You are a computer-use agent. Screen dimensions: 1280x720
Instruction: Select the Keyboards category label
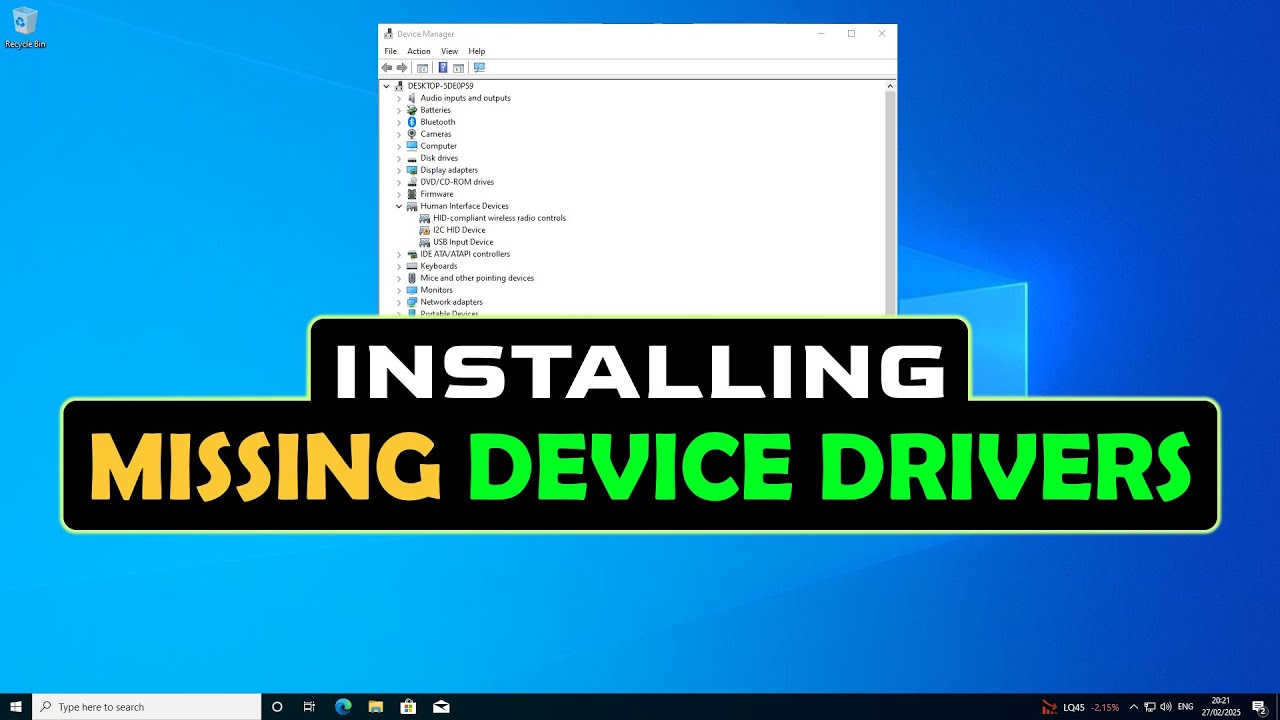coord(438,266)
